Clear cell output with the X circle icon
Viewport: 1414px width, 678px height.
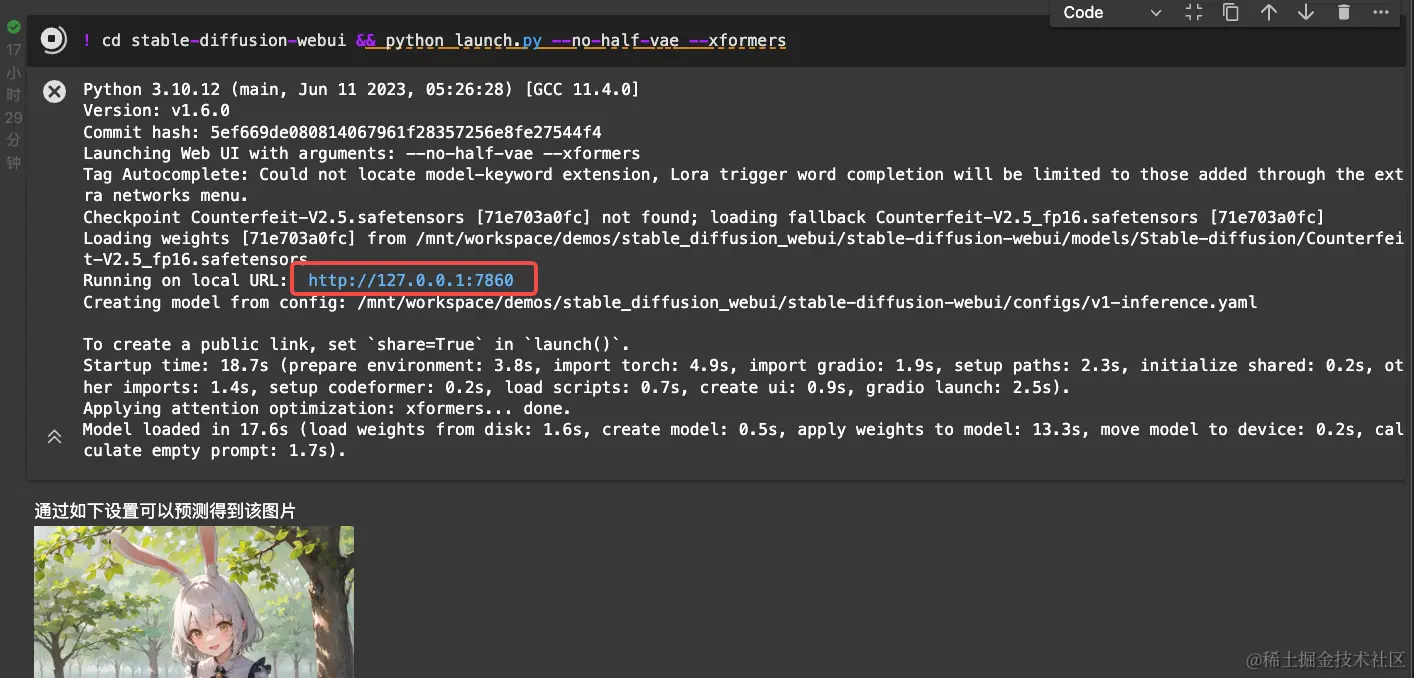pos(54,92)
